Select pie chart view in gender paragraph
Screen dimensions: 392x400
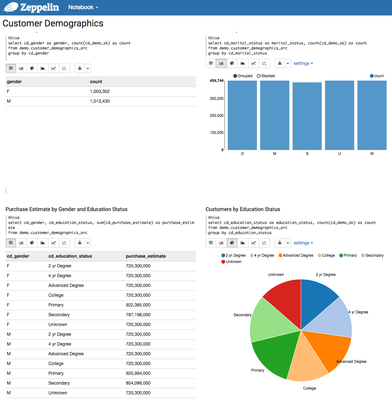point(32,68)
